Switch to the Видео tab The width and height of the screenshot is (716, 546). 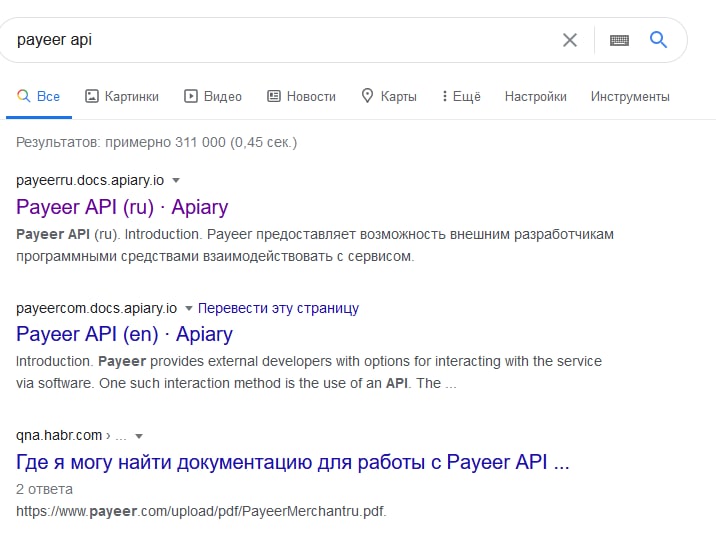tap(222, 97)
